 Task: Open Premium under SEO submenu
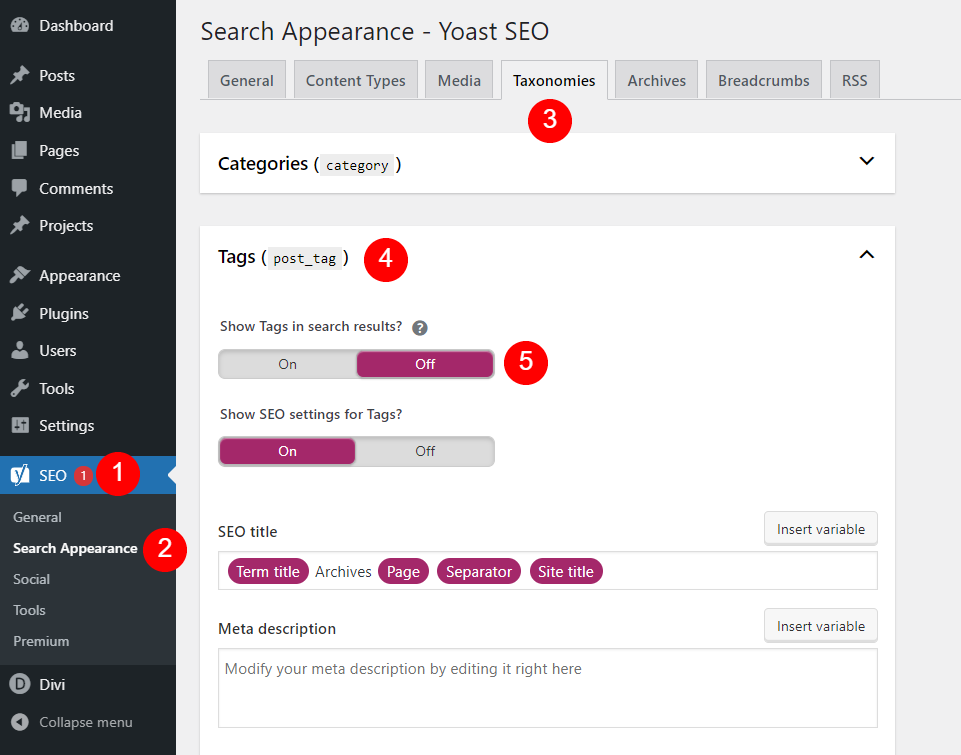[41, 641]
